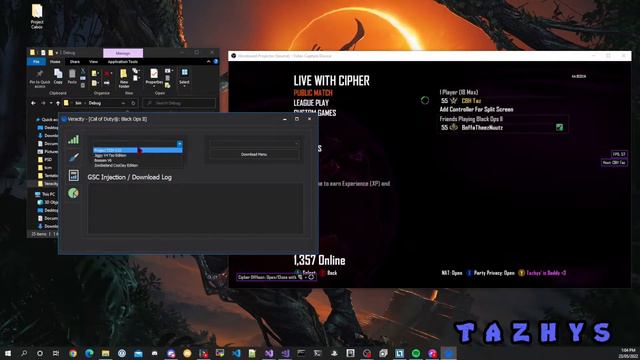Select the PSD folder in navigation pane
This screenshot has width=640, height=360.
point(45,160)
